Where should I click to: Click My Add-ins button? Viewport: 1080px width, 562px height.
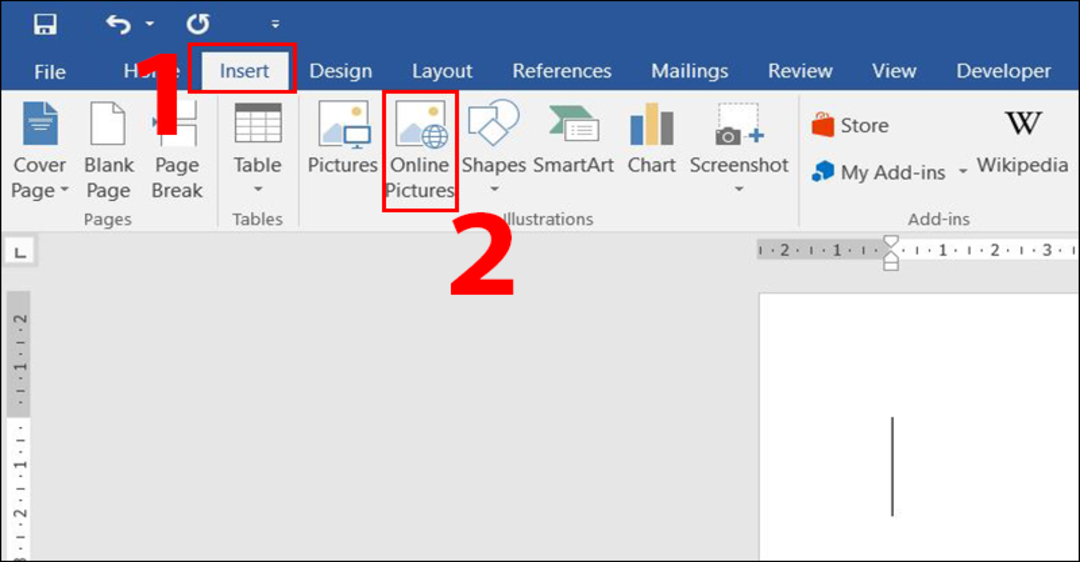pos(880,172)
